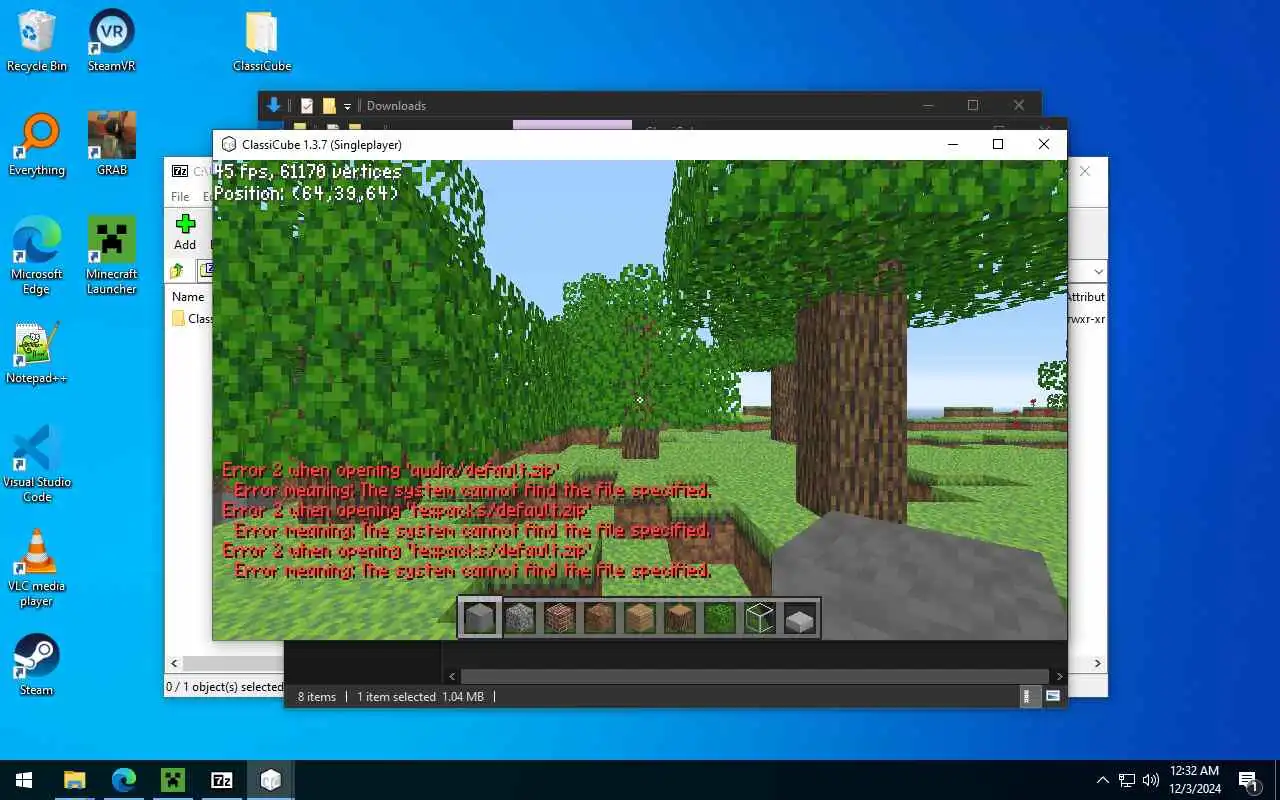Select the ClassiCube folder on desktop

(x=262, y=41)
